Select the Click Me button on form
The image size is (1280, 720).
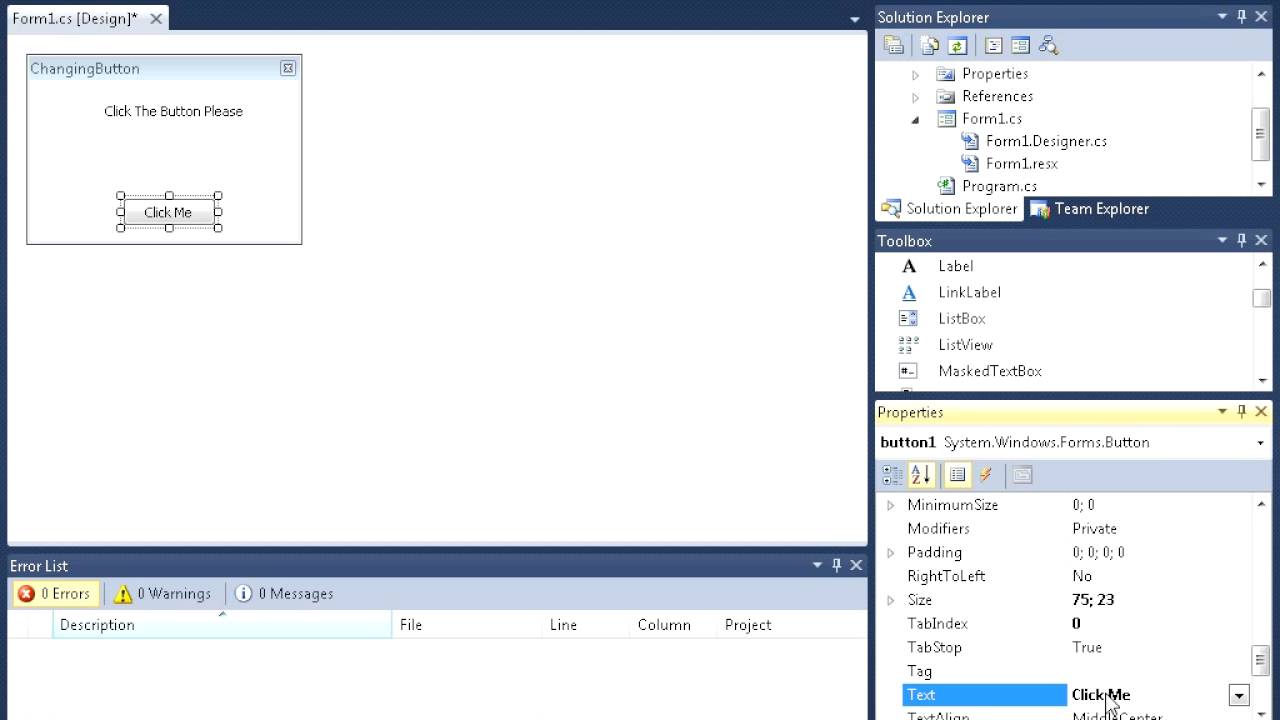pos(168,212)
